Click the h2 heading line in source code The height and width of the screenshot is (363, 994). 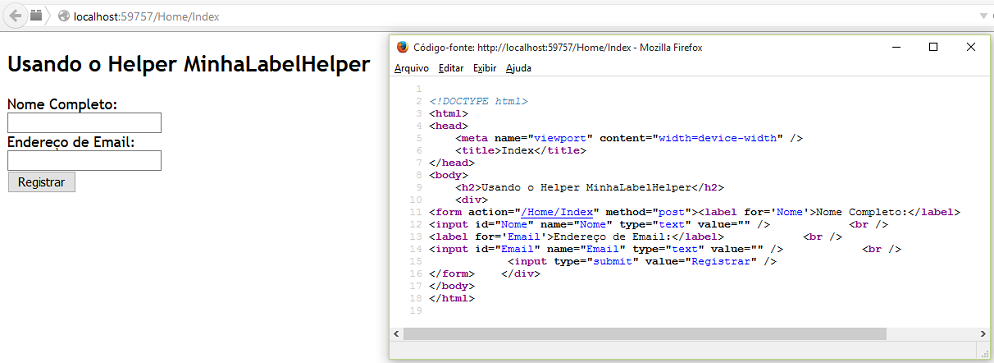point(589,188)
